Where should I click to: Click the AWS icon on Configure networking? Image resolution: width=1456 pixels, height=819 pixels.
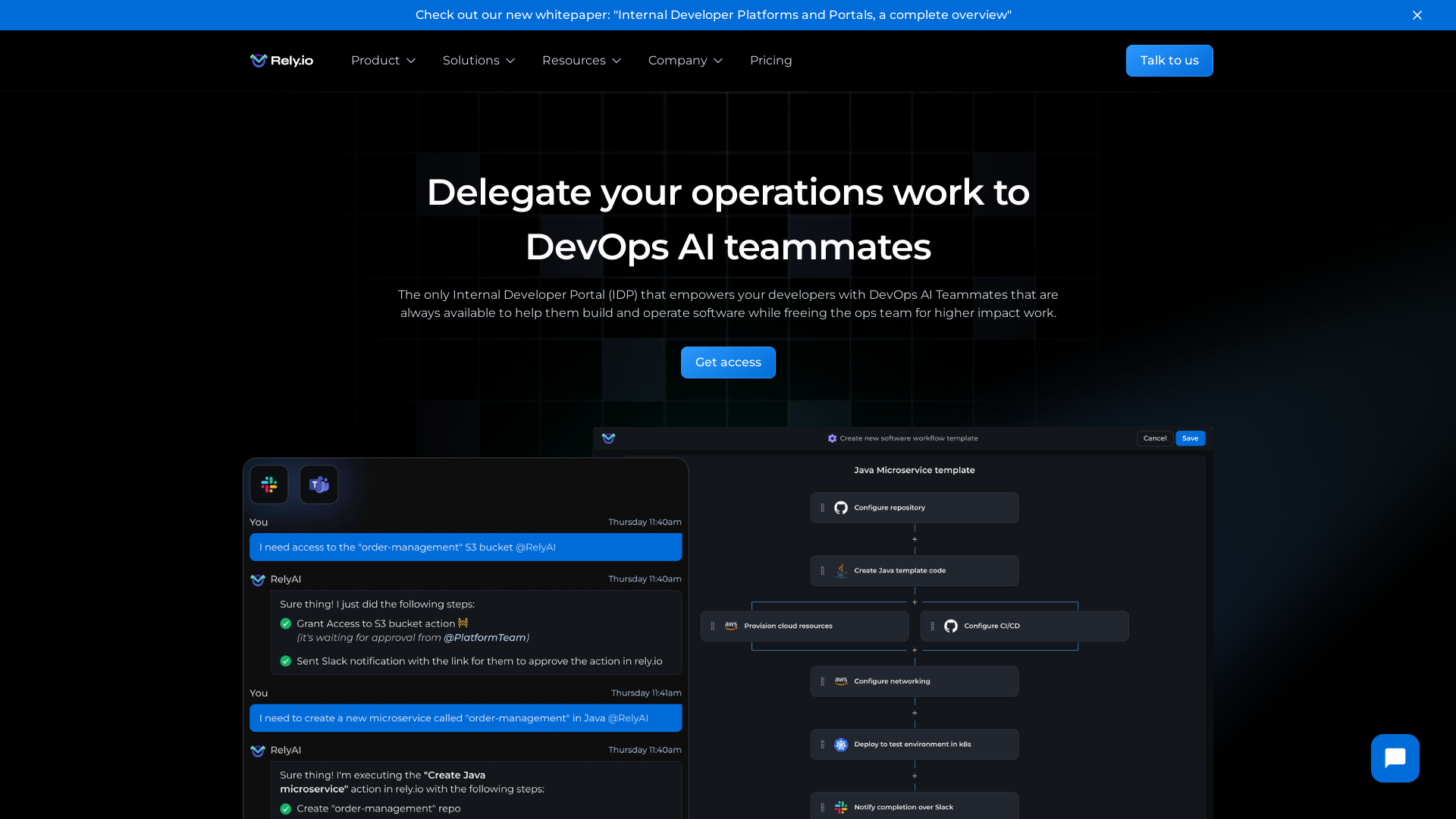[x=841, y=682]
